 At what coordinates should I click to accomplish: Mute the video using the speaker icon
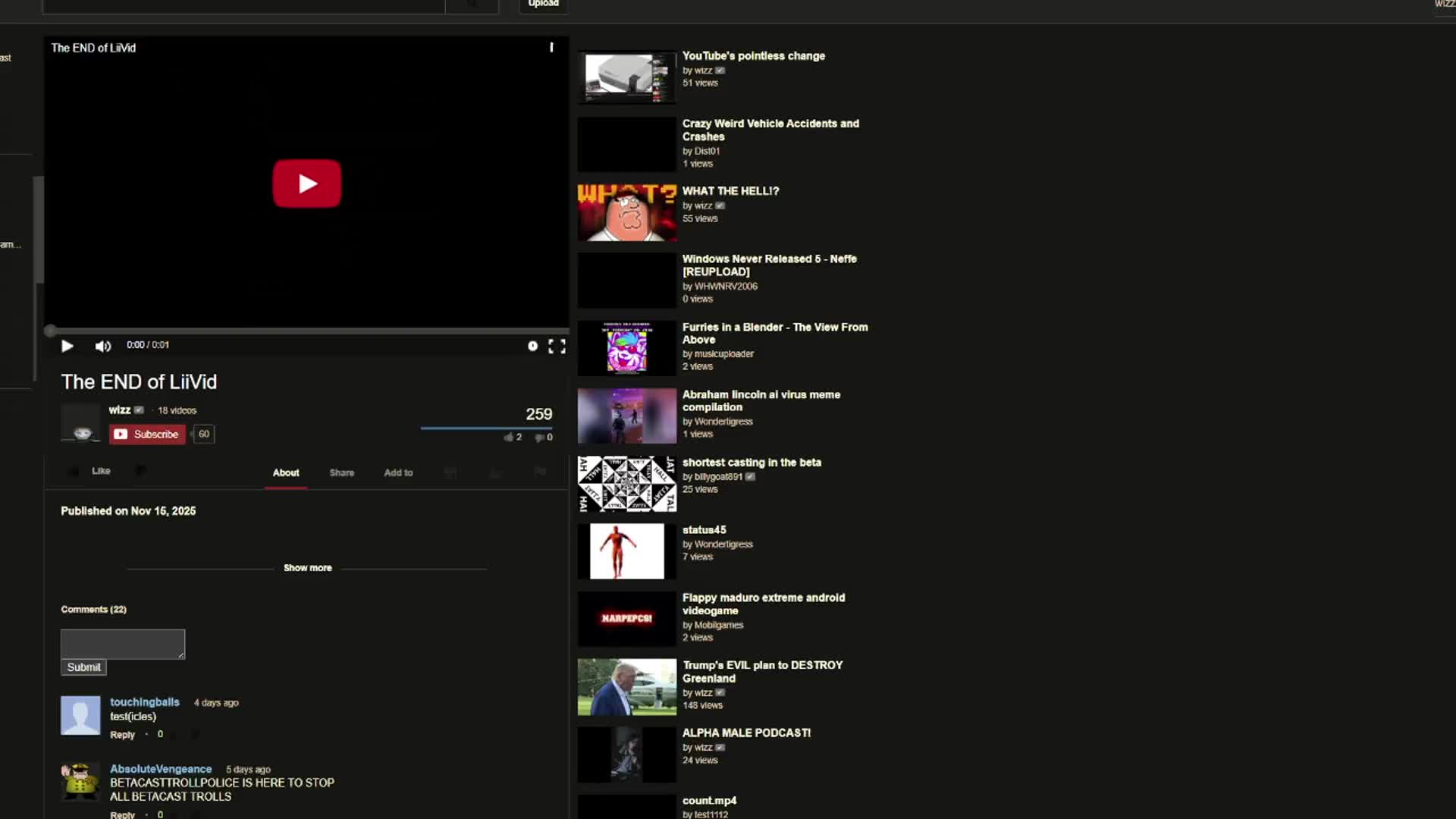pyautogui.click(x=103, y=347)
